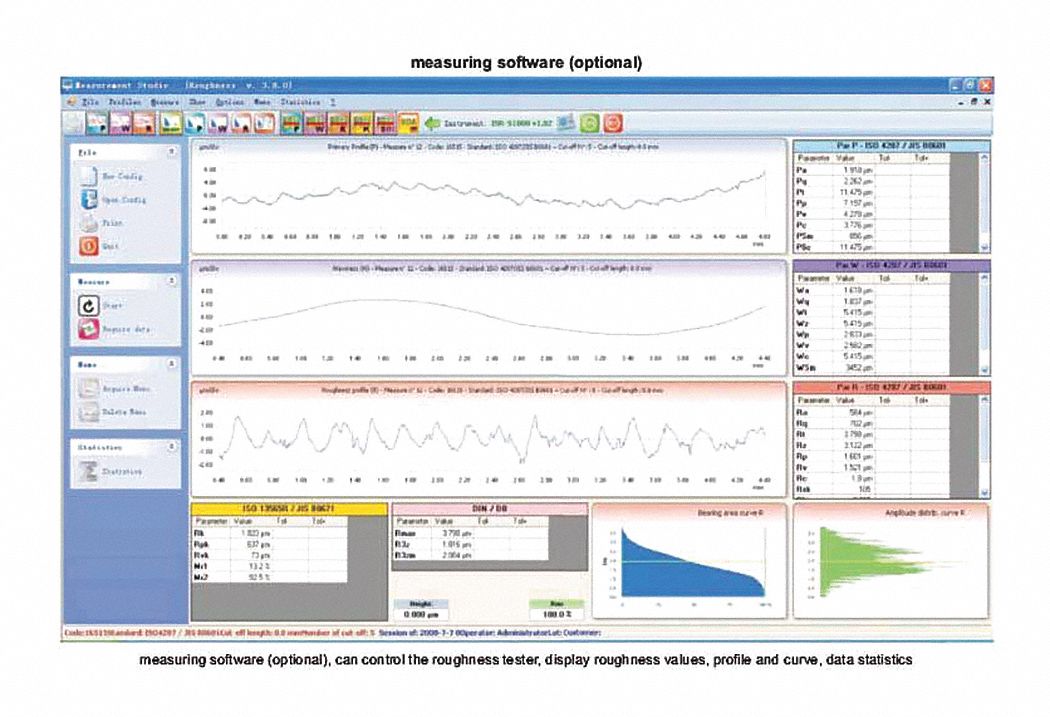This screenshot has height=717, width=1050.
Task: Click the PDF export icon on the toolbar
Action: click(408, 122)
